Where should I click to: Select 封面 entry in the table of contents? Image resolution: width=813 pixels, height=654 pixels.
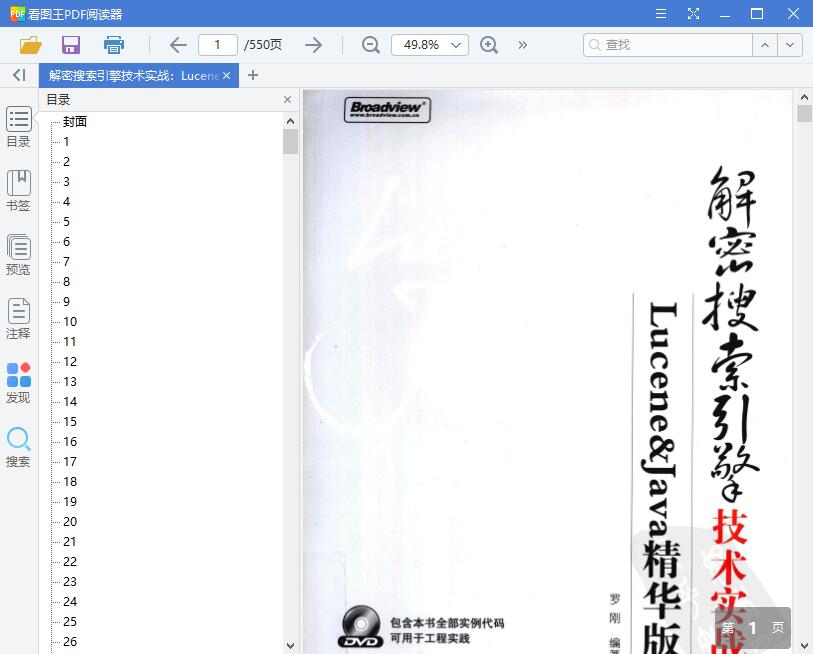point(76,121)
